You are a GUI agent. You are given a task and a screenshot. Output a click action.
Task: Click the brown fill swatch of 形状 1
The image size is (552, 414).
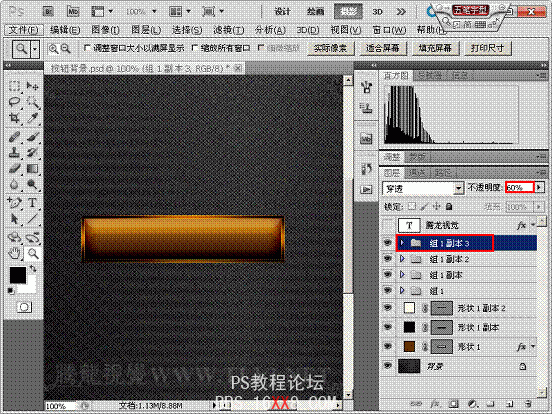(x=409, y=347)
